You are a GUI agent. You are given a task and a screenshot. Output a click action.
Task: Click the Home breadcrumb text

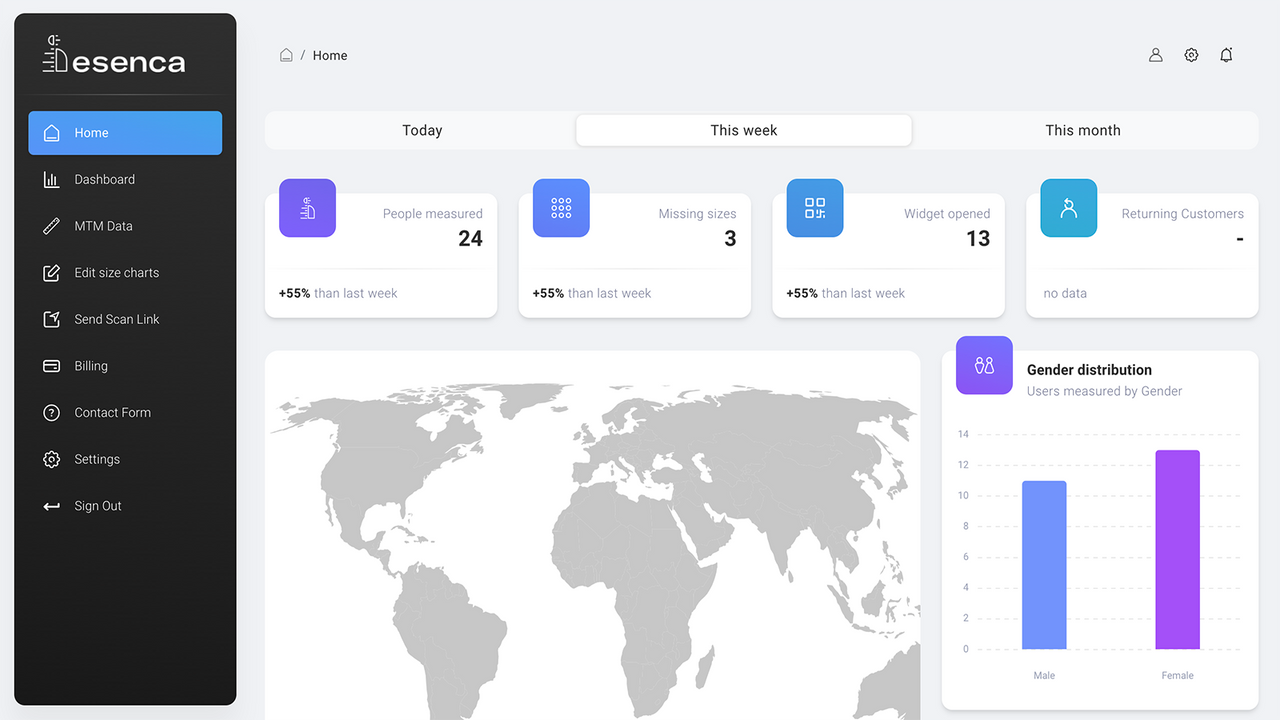click(x=330, y=56)
